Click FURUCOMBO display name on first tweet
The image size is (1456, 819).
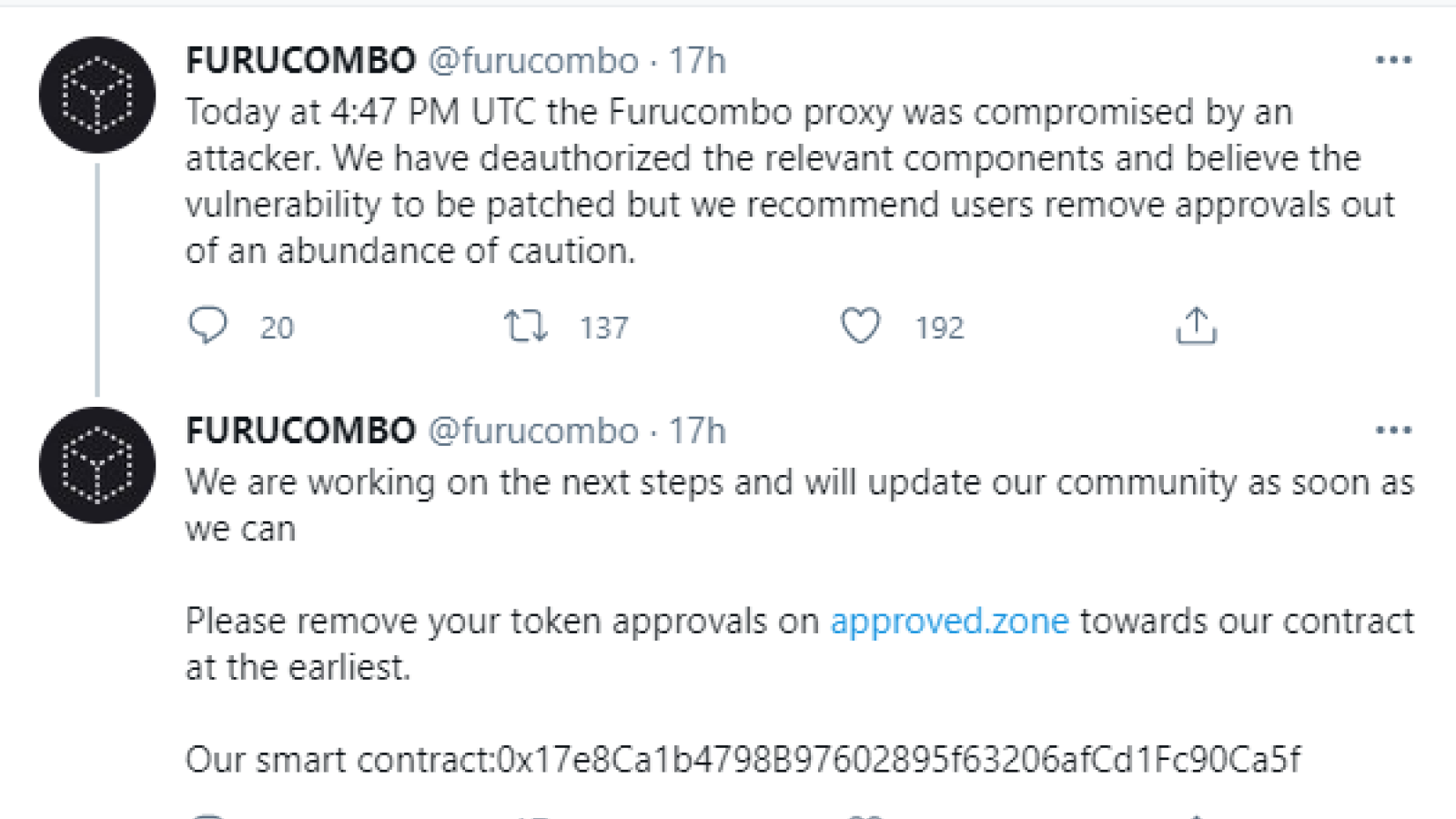301,61
